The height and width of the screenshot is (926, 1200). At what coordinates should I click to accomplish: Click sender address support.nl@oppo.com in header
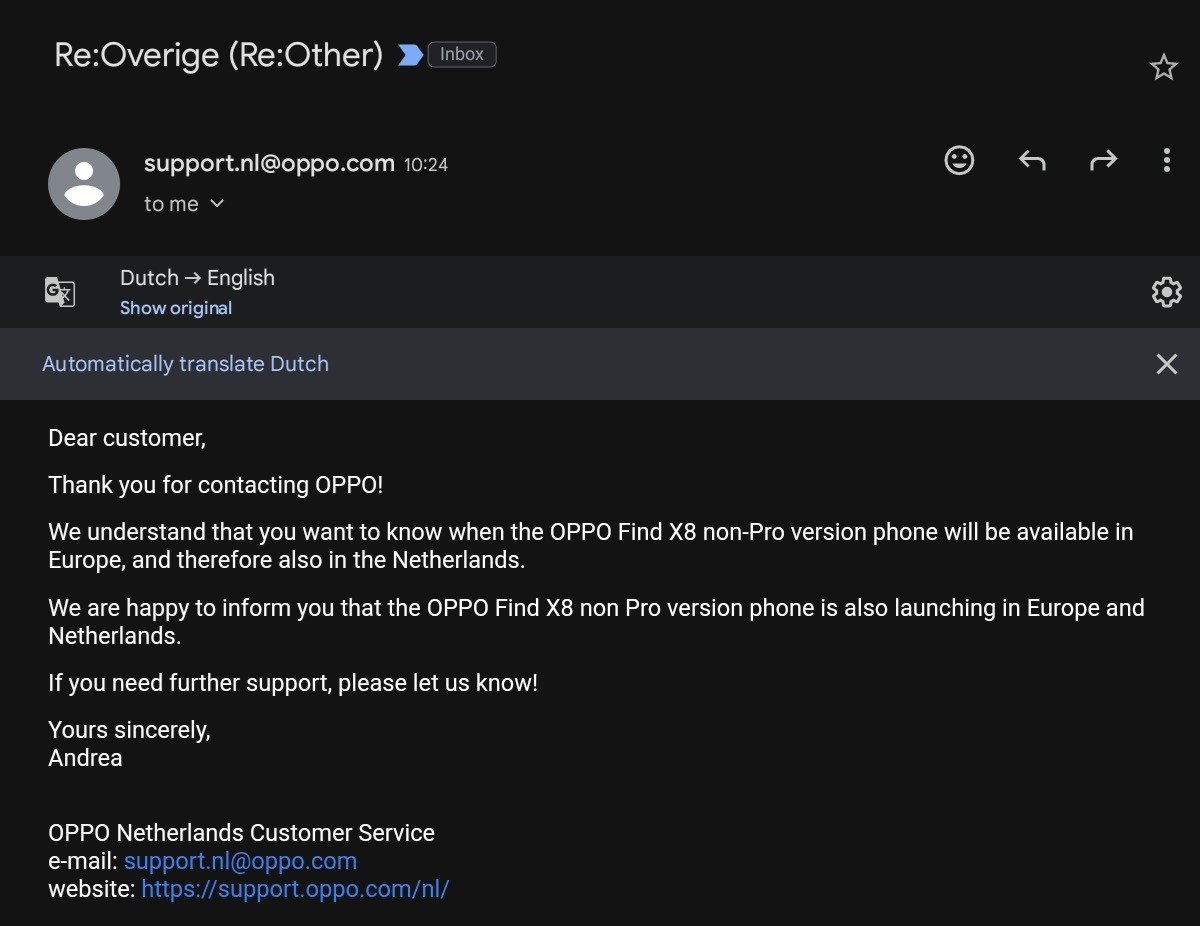pyautogui.click(x=269, y=163)
